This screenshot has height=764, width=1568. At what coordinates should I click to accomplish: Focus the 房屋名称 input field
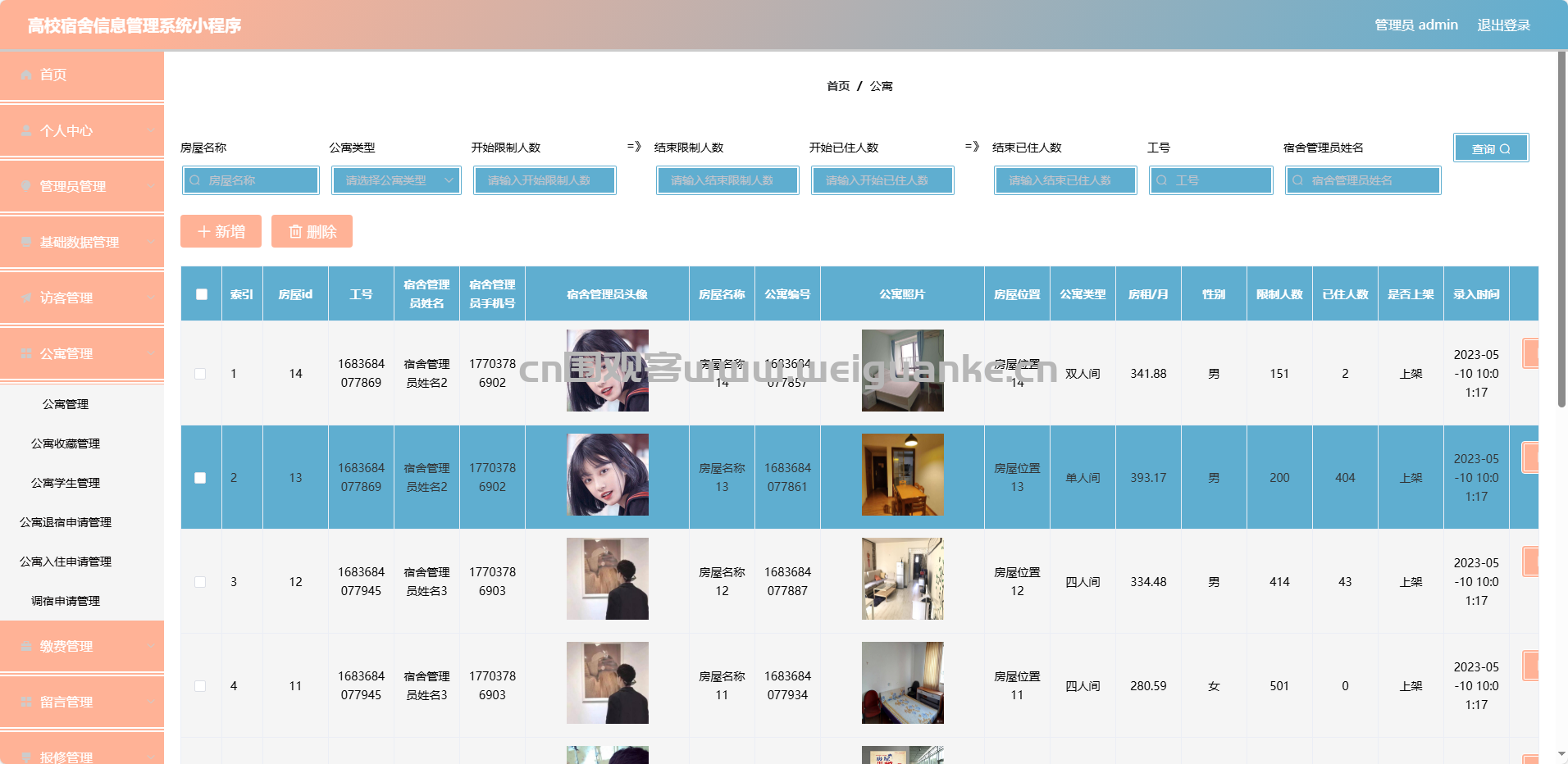pos(251,180)
